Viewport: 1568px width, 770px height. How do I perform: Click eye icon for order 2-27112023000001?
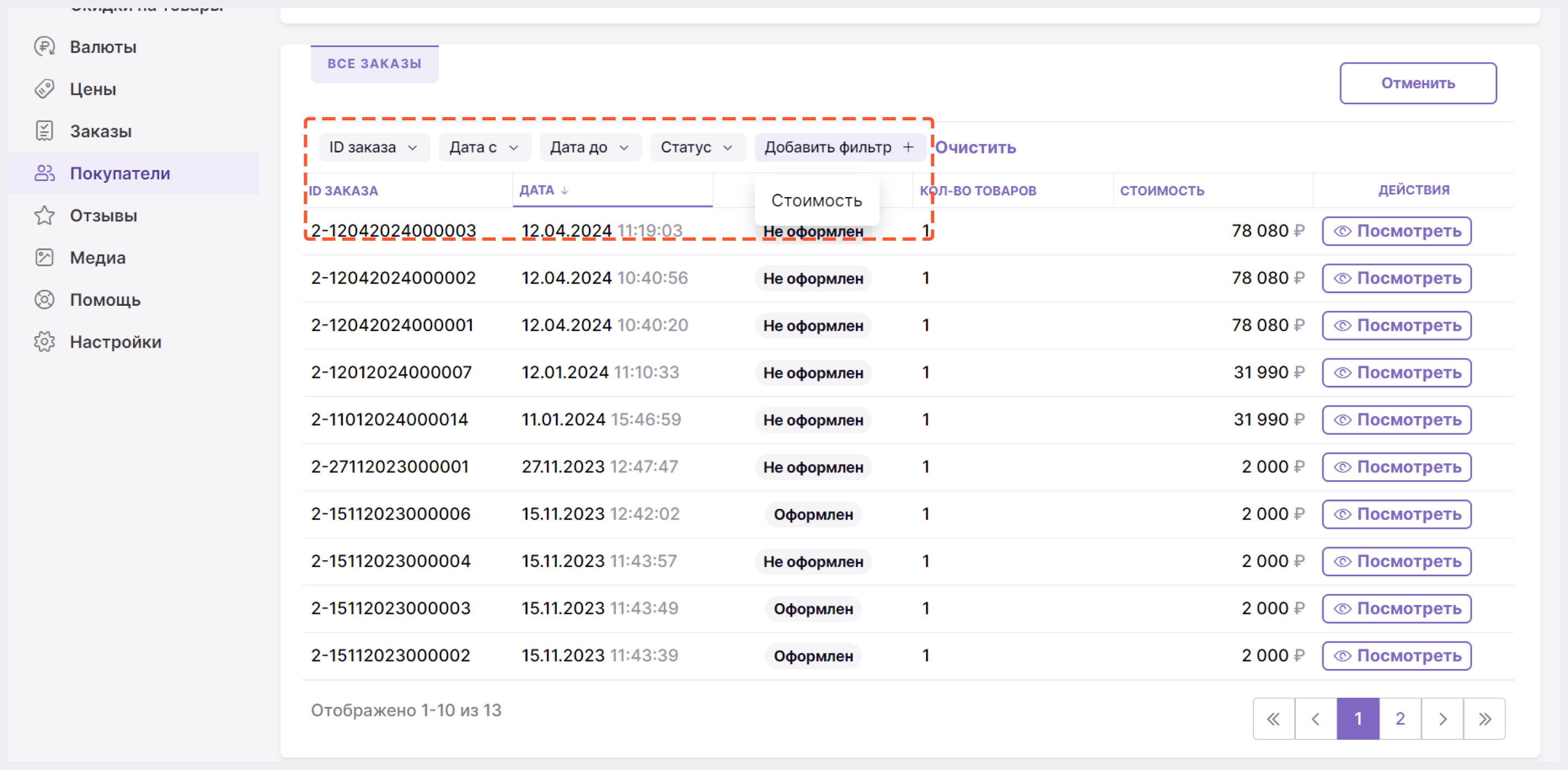pos(1343,467)
